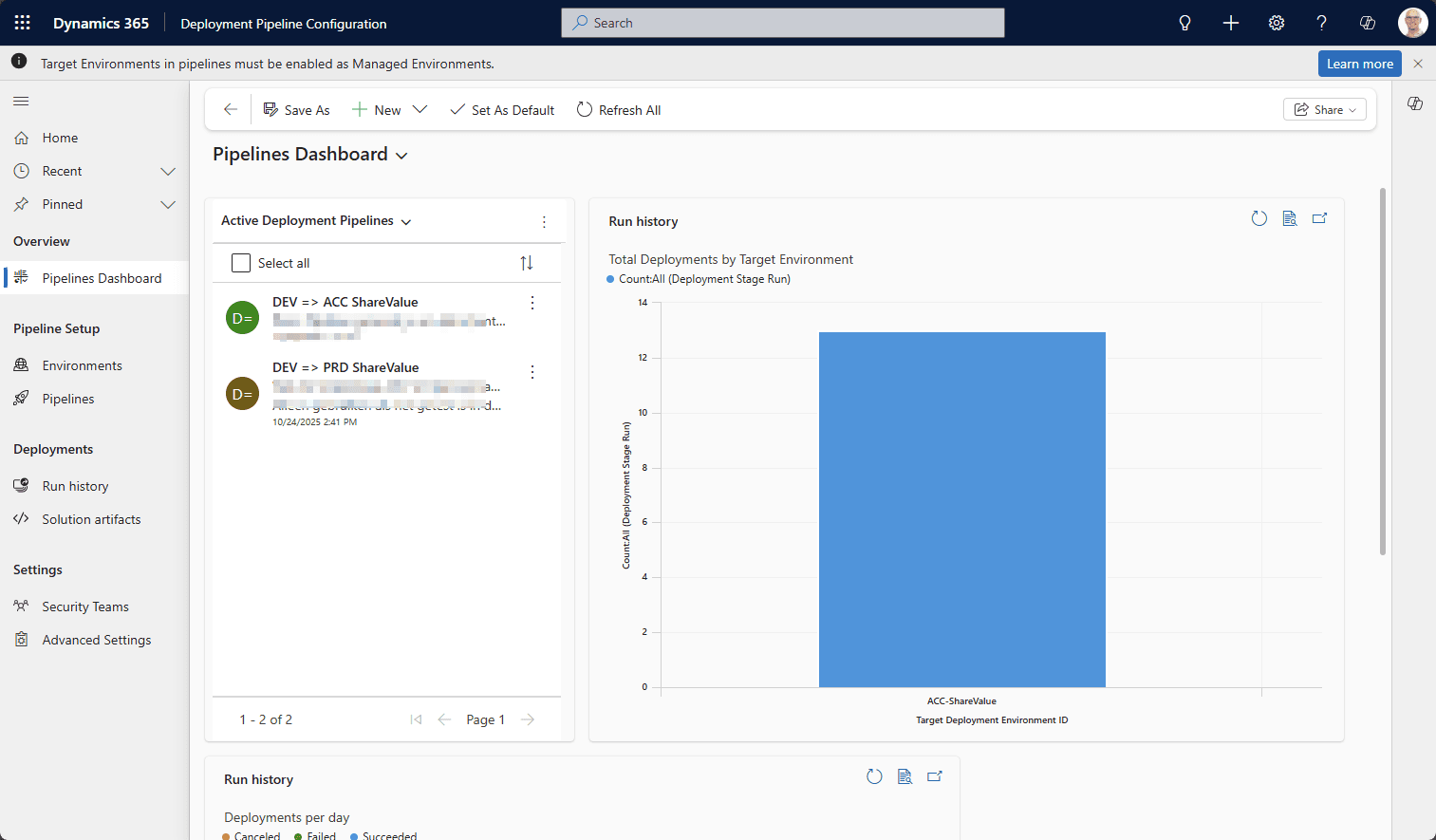Click the Count:All legend blue dot
1436x840 pixels.
[610, 279]
